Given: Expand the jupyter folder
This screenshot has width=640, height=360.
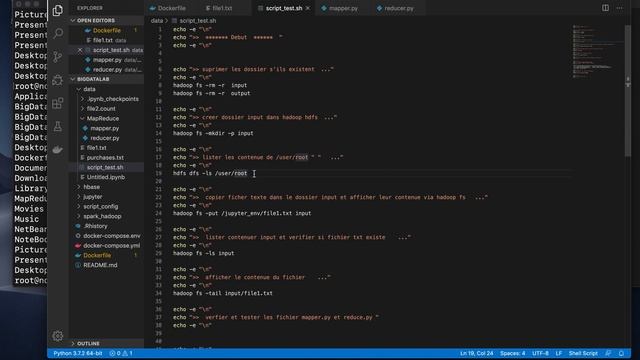Looking at the screenshot, I should coord(107,197).
